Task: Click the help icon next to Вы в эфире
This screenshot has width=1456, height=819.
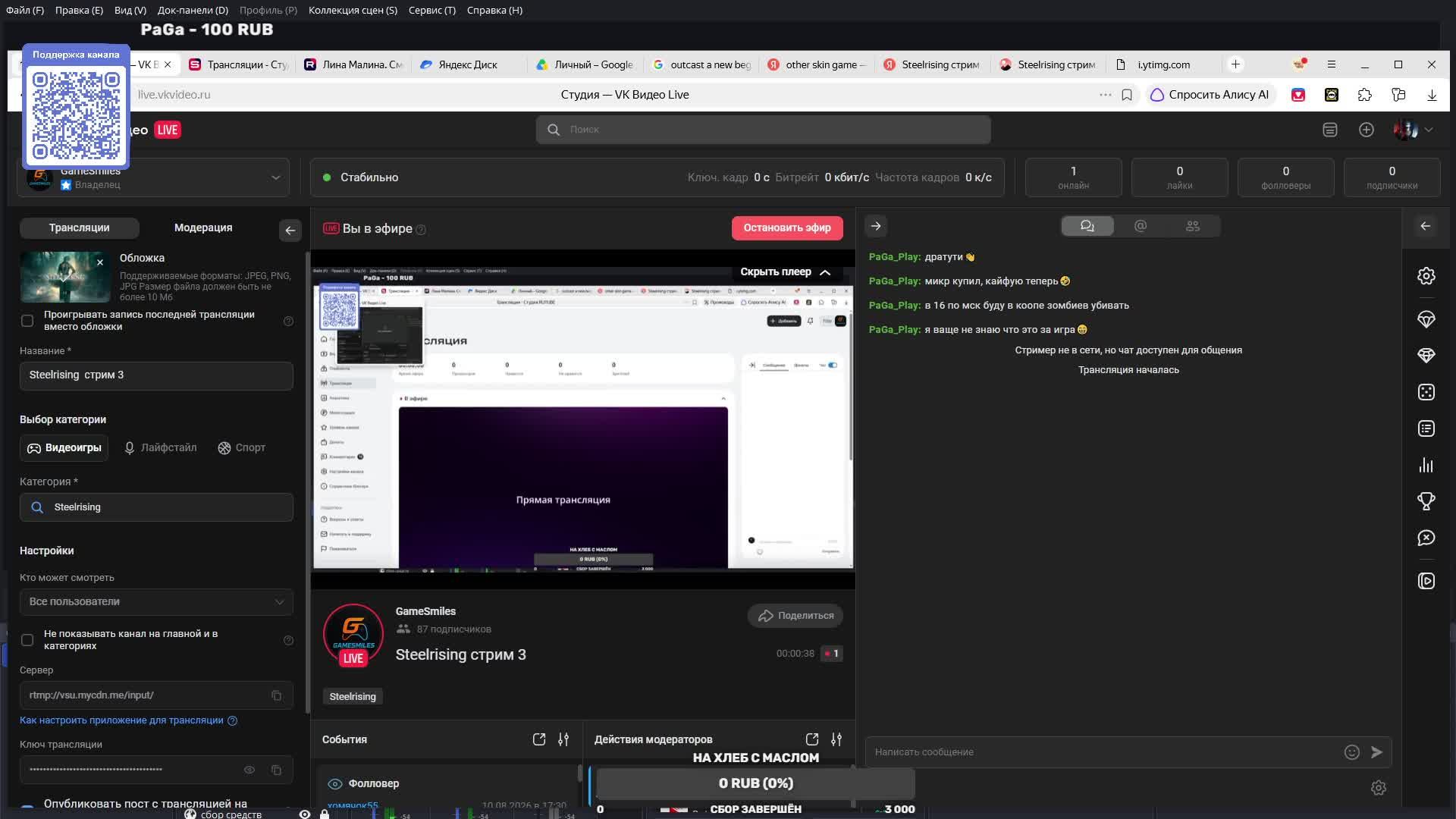Action: 421,230
